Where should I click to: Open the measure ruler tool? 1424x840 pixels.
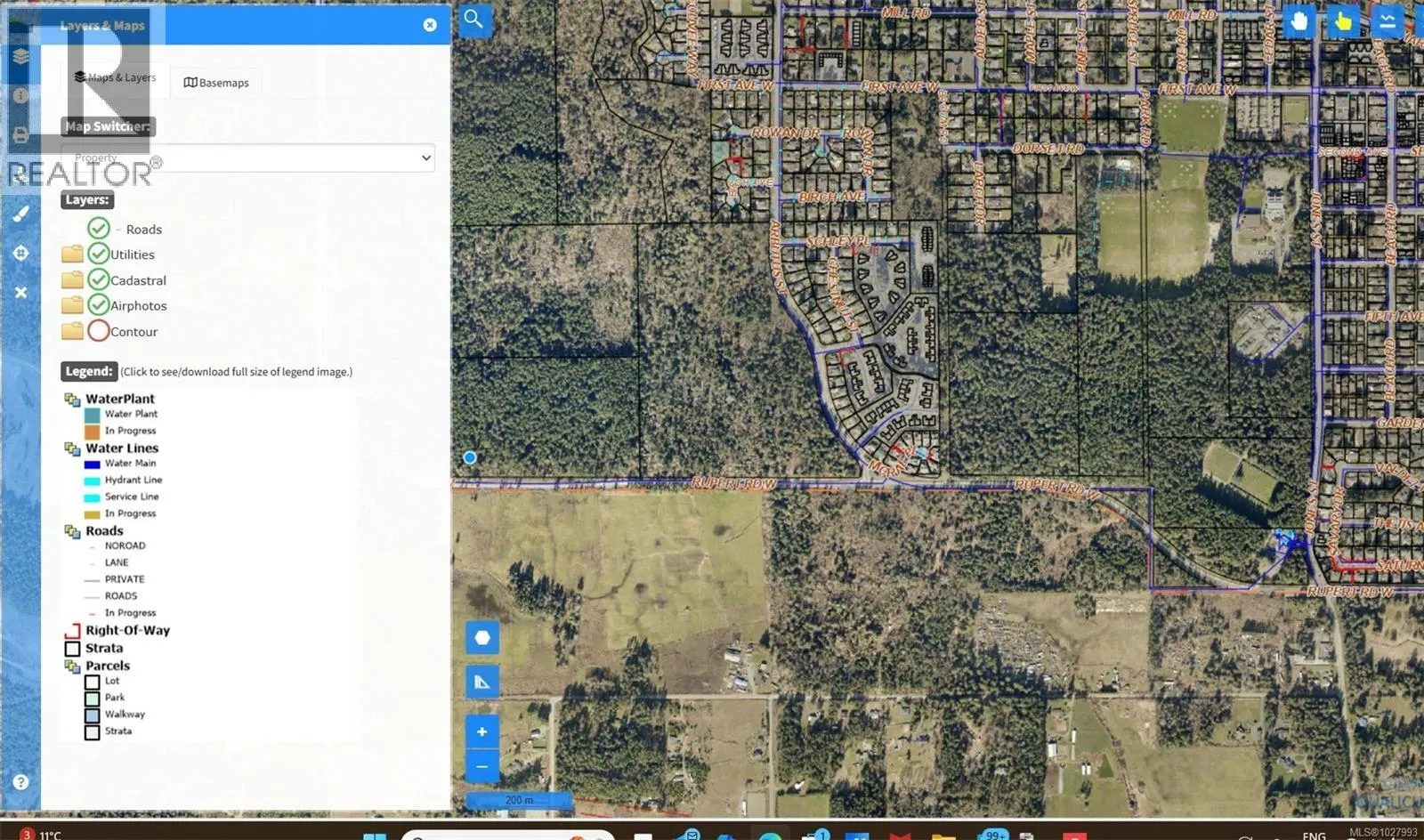tap(481, 682)
